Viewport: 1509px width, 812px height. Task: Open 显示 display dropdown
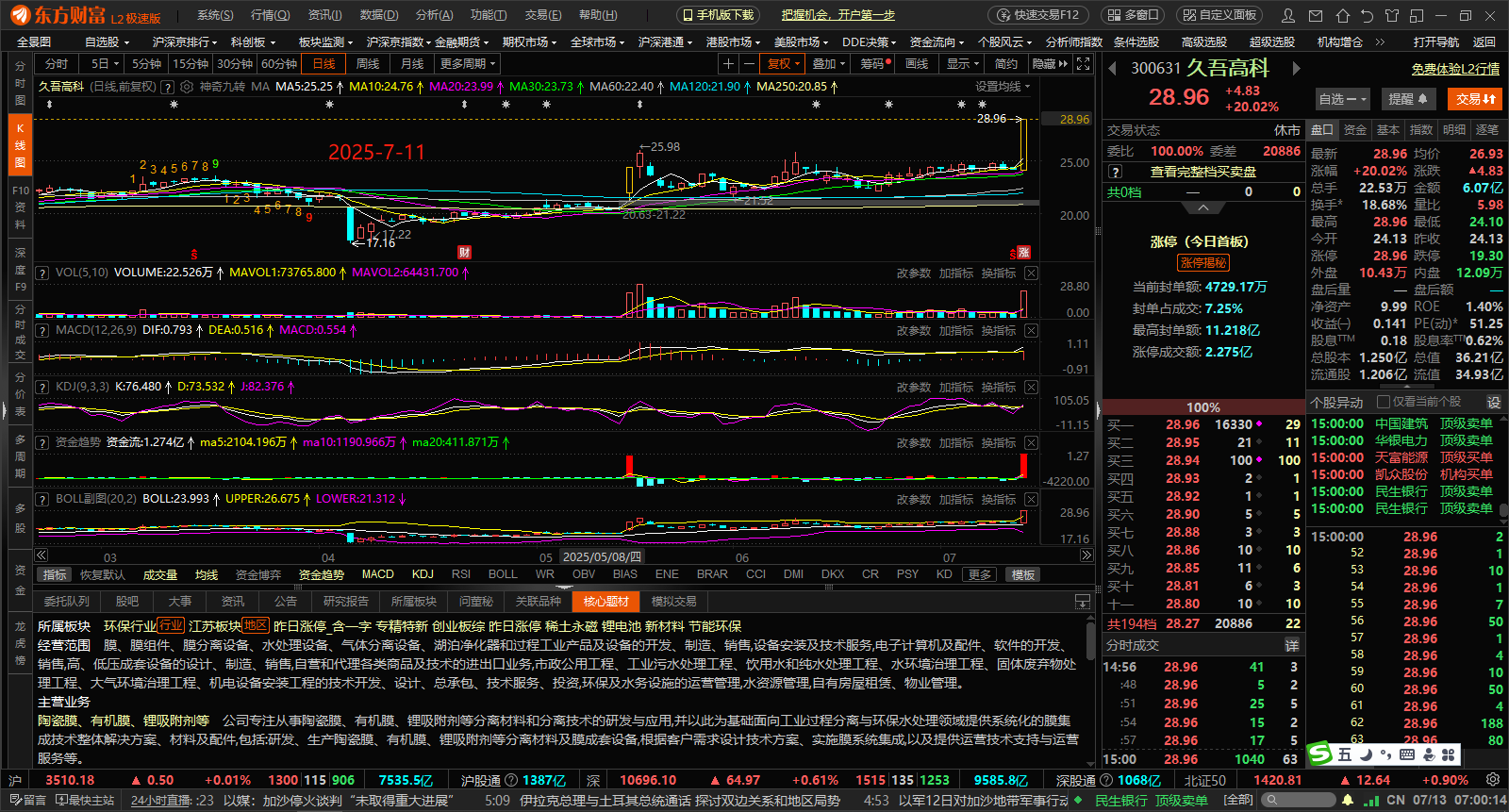(x=962, y=63)
